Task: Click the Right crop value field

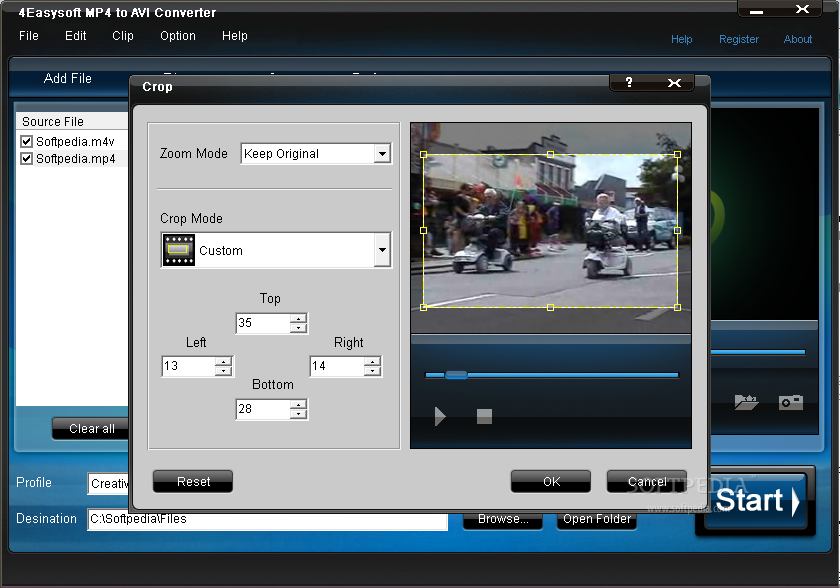Action: (x=338, y=366)
